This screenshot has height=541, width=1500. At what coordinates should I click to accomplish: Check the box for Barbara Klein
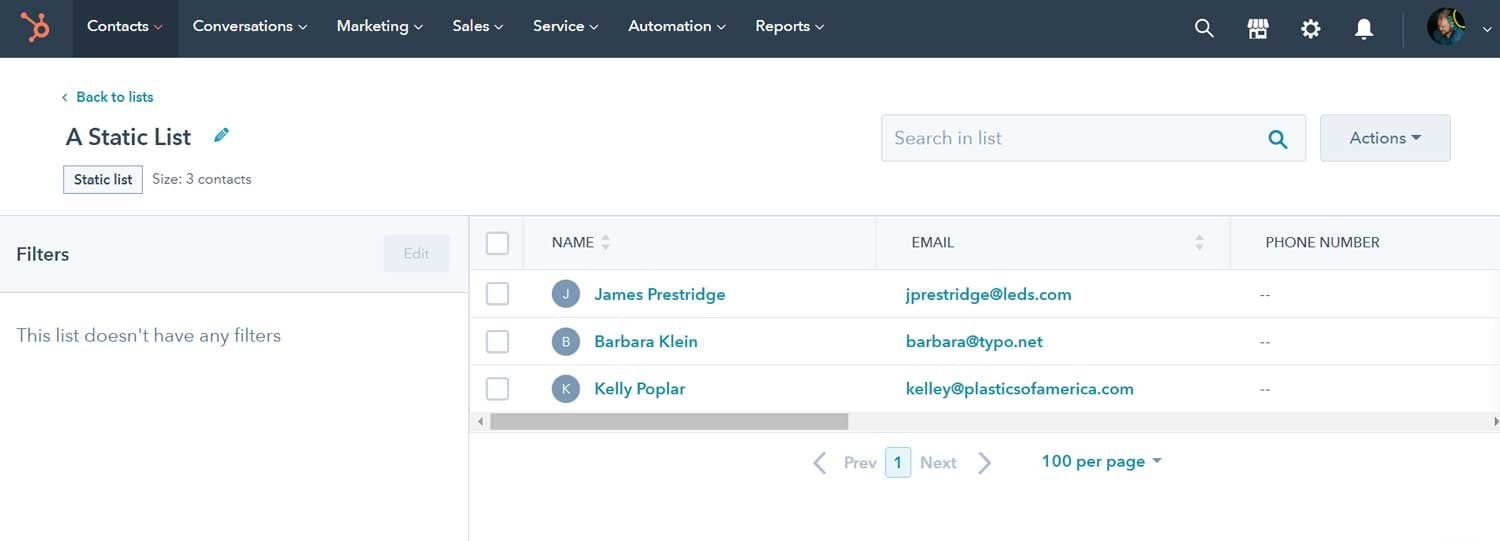pos(497,341)
